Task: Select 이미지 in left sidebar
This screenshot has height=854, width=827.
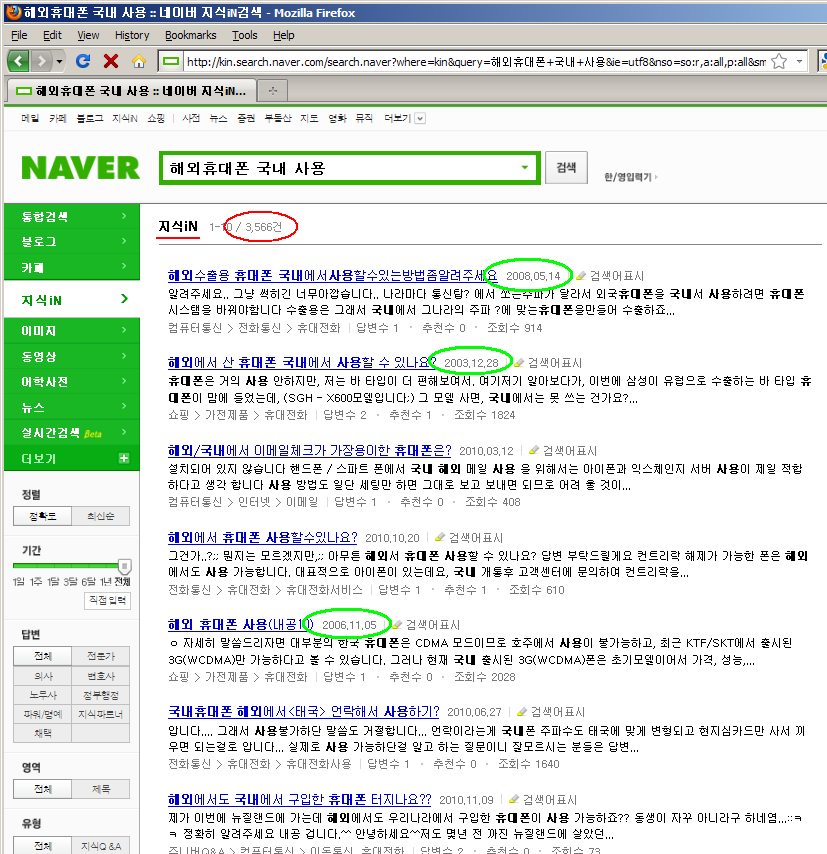Action: [x=72, y=331]
